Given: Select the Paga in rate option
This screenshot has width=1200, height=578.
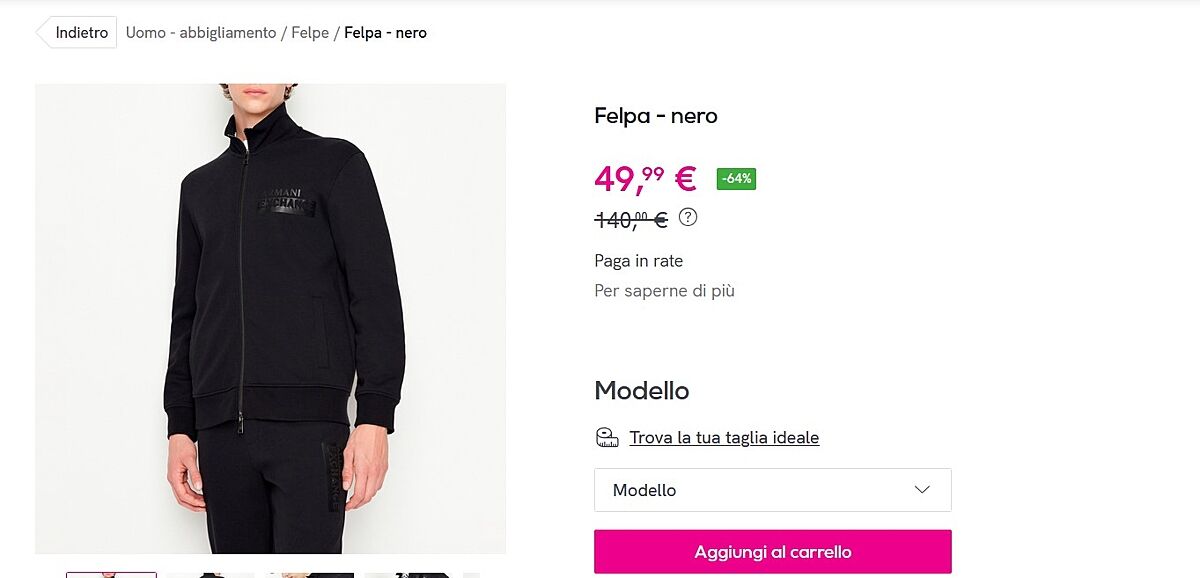Looking at the screenshot, I should pos(638,261).
